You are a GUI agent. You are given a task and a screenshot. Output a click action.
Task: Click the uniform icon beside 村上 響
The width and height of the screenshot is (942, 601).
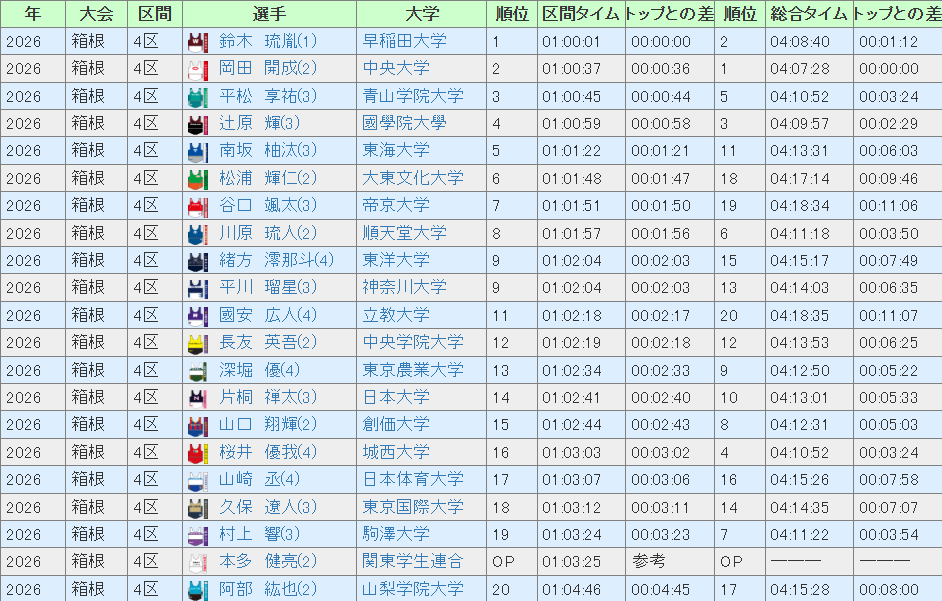(x=197, y=534)
